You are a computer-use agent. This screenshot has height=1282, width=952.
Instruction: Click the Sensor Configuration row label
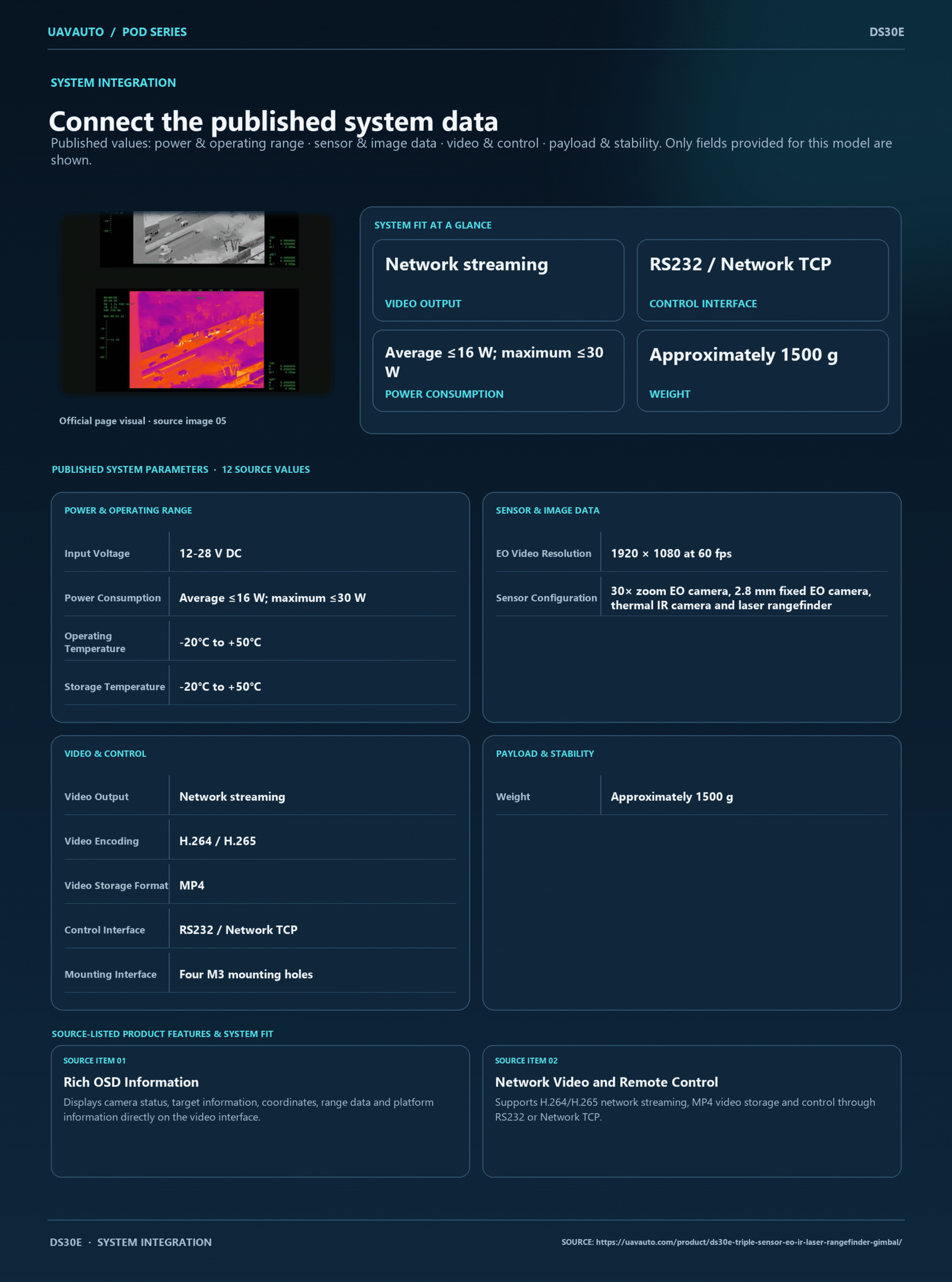(546, 598)
